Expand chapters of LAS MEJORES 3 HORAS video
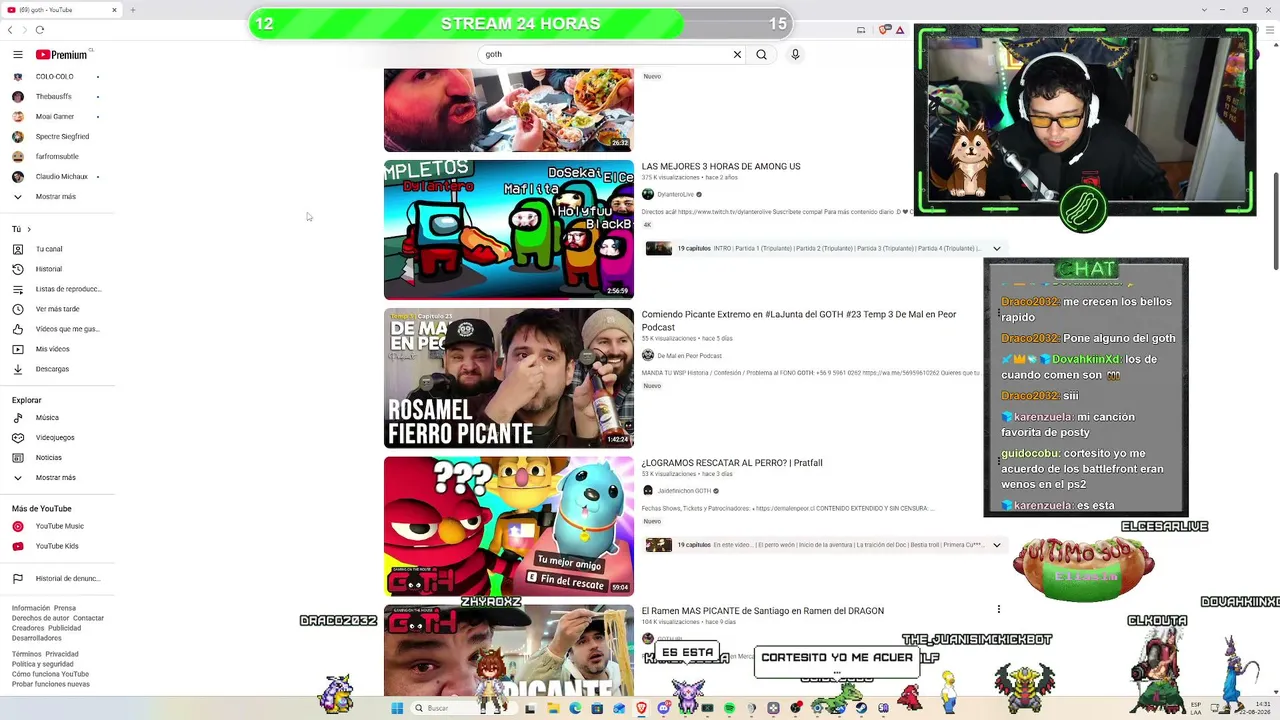 (996, 248)
